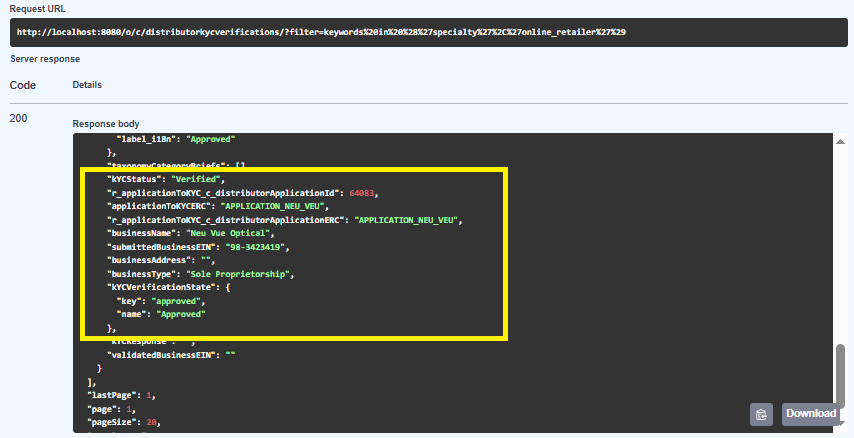This screenshot has width=854, height=438.
Task: Select the "Sole Proprietorship" value
Action: click(237, 274)
